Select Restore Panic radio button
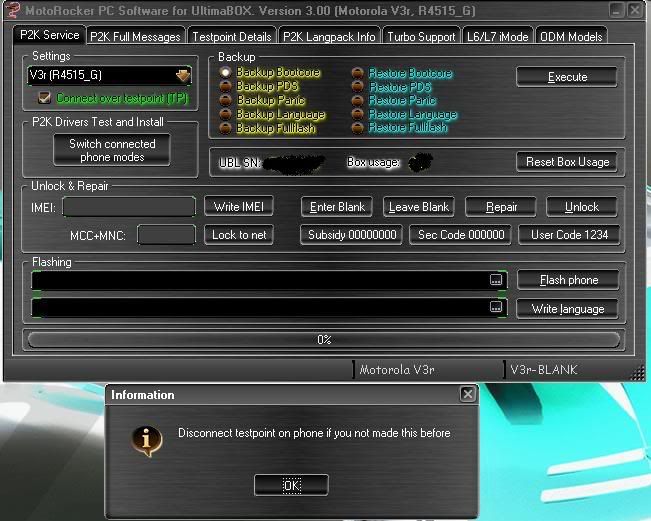This screenshot has width=651, height=521. pyautogui.click(x=357, y=100)
